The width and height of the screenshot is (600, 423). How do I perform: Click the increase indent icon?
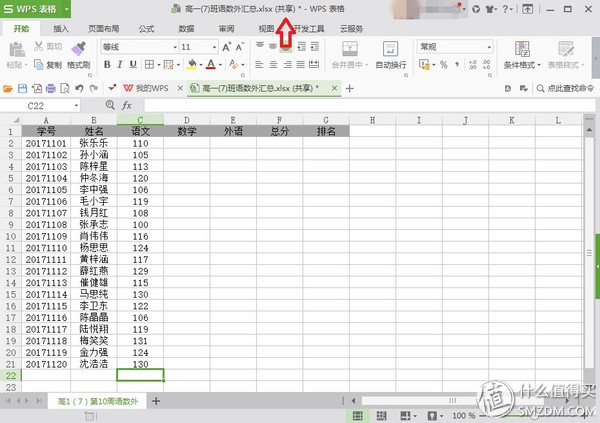[315, 47]
